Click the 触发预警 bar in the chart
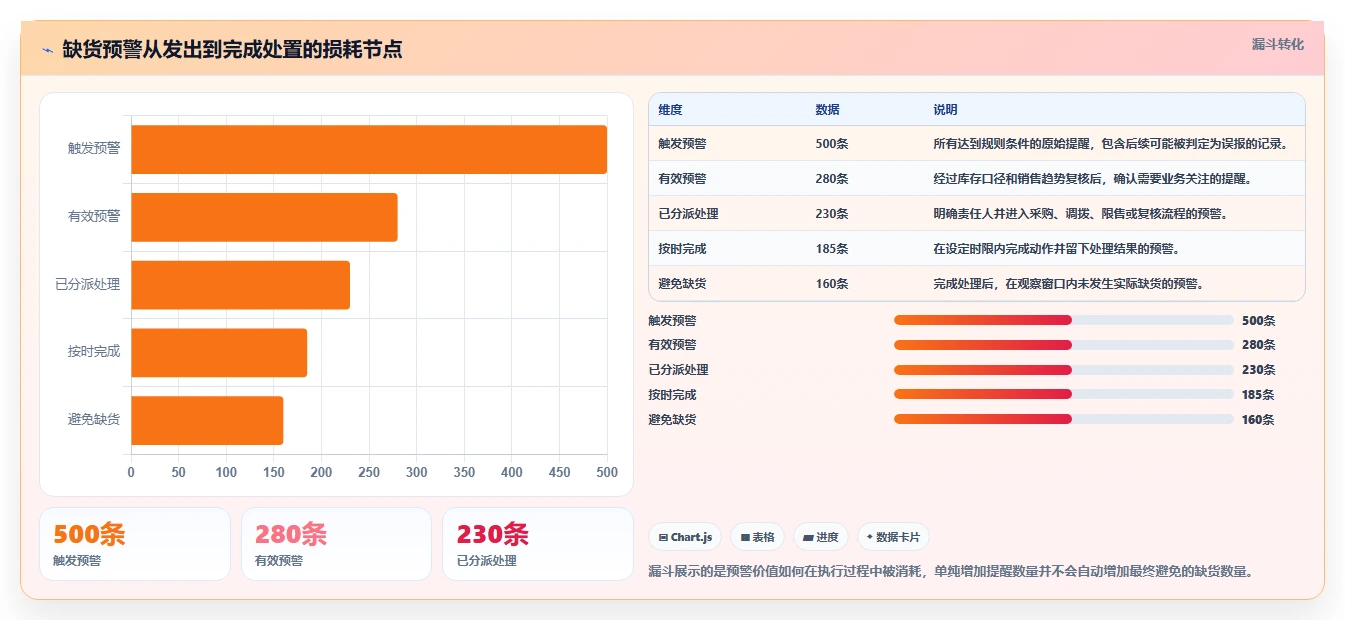Image resolution: width=1345 pixels, height=620 pixels. pos(369,149)
